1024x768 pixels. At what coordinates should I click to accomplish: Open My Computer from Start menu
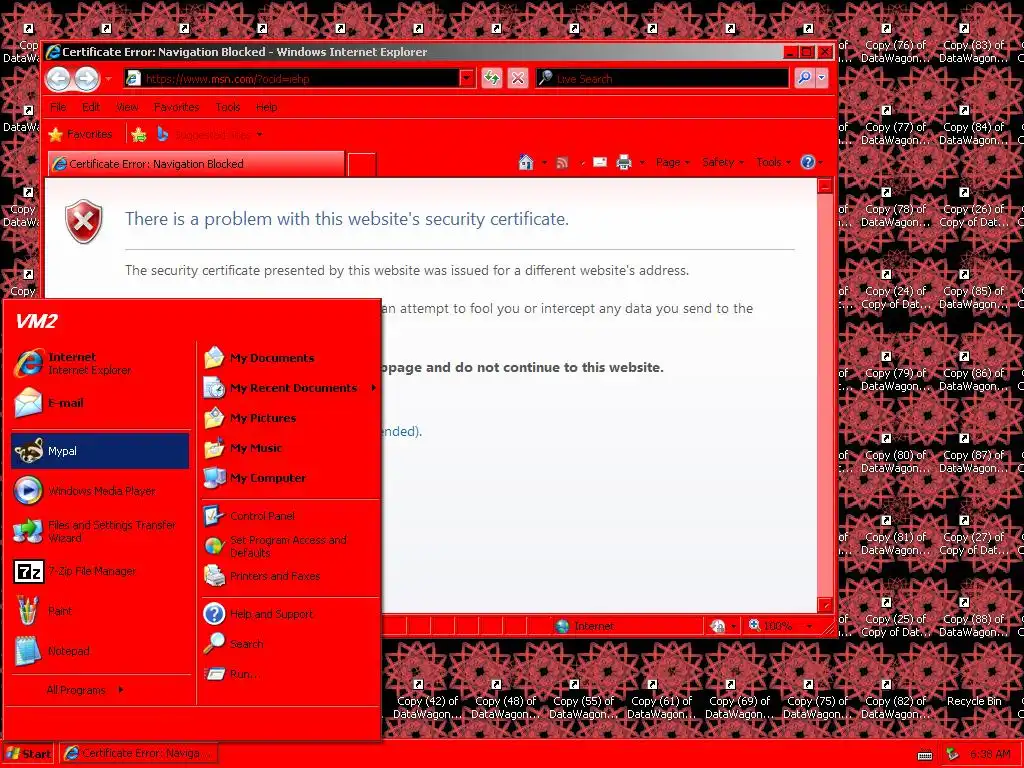290,478
